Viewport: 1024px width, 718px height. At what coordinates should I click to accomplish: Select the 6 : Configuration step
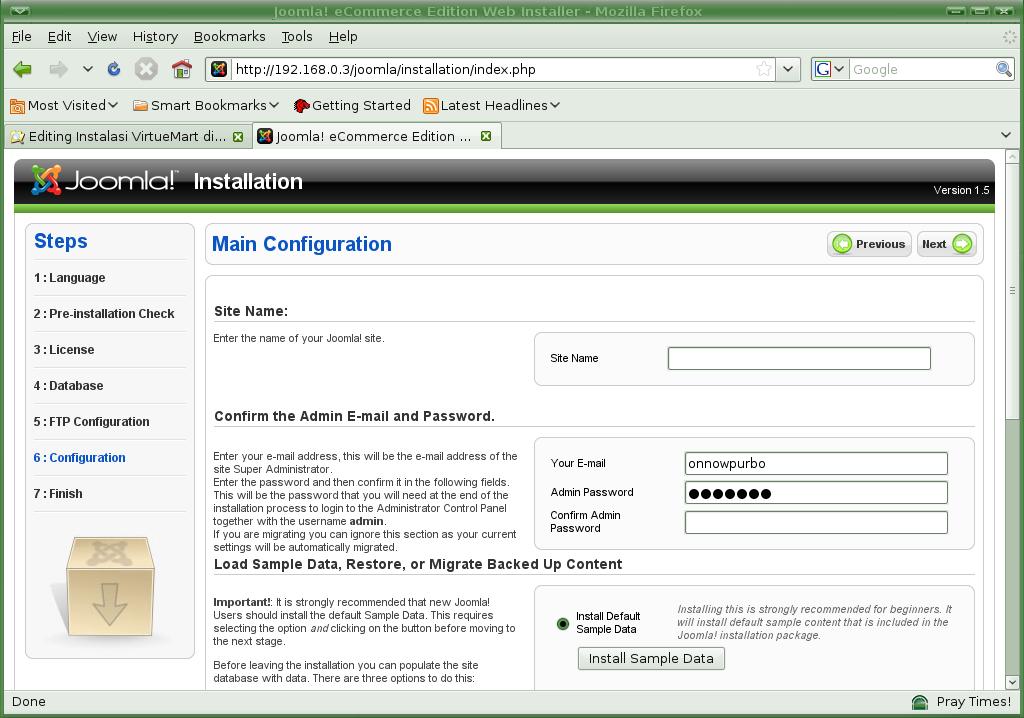click(x=80, y=457)
